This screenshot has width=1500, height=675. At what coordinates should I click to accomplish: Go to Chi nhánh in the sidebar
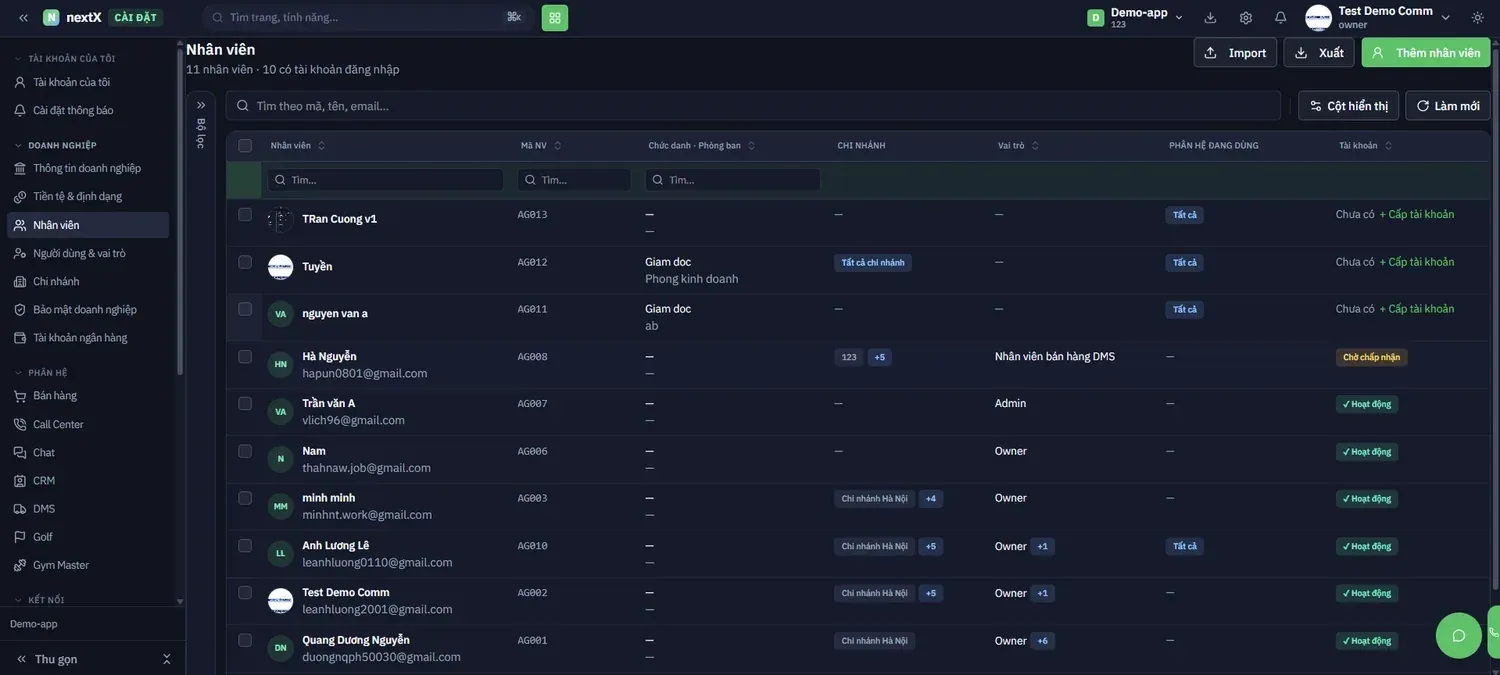[x=88, y=281]
